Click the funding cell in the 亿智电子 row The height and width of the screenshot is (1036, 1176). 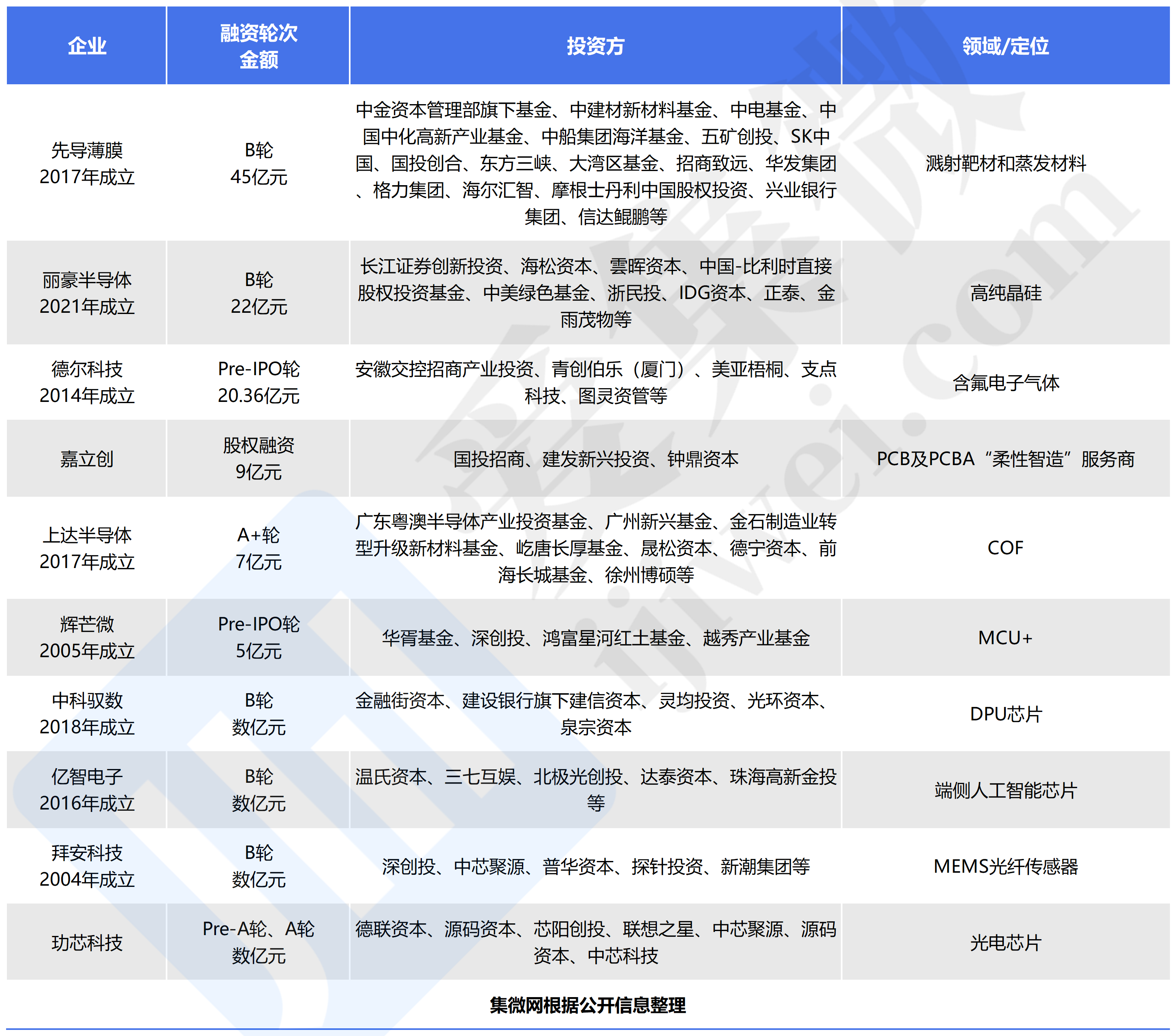(x=258, y=790)
